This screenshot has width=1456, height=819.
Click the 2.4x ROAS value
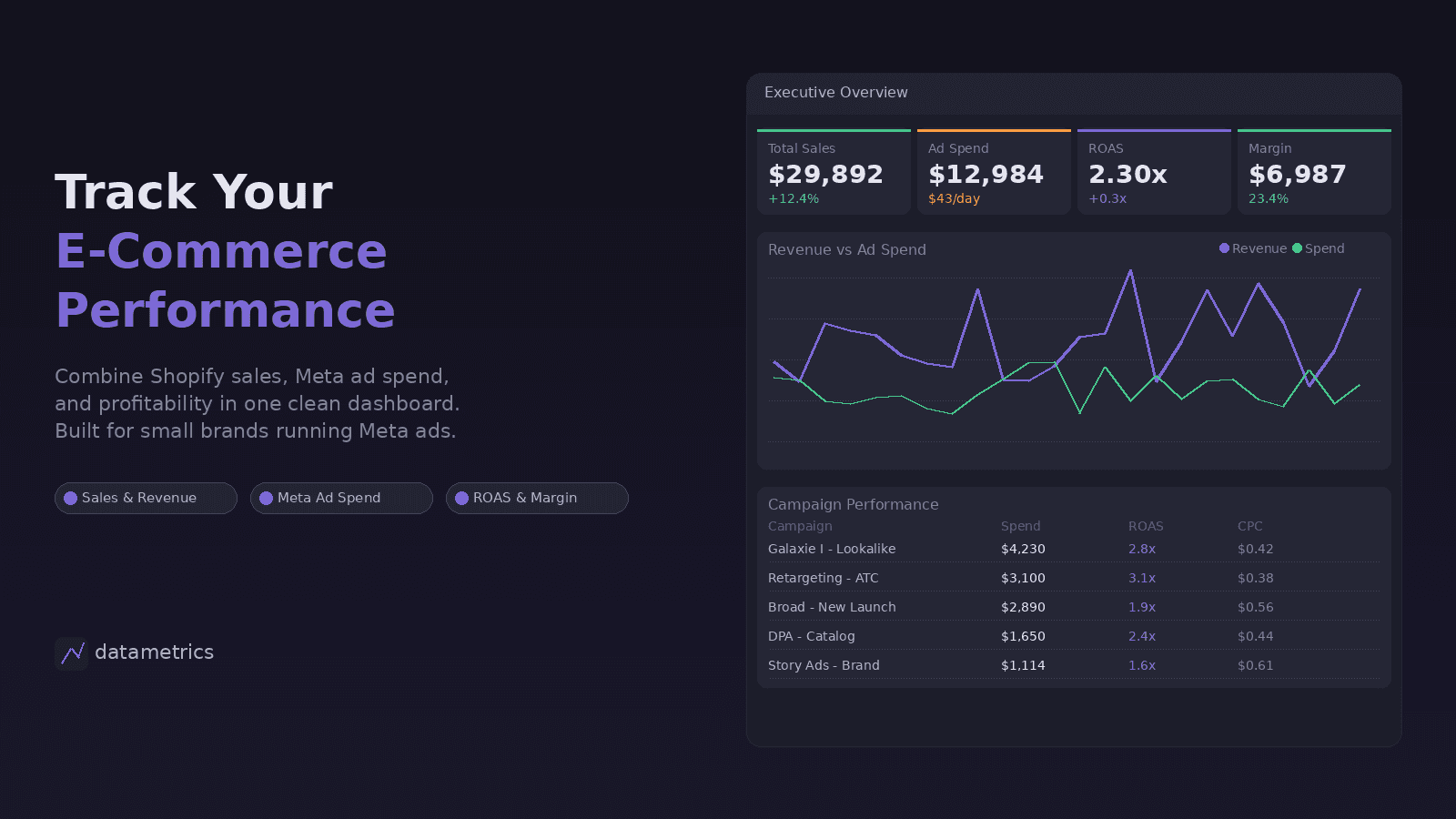click(x=1142, y=636)
